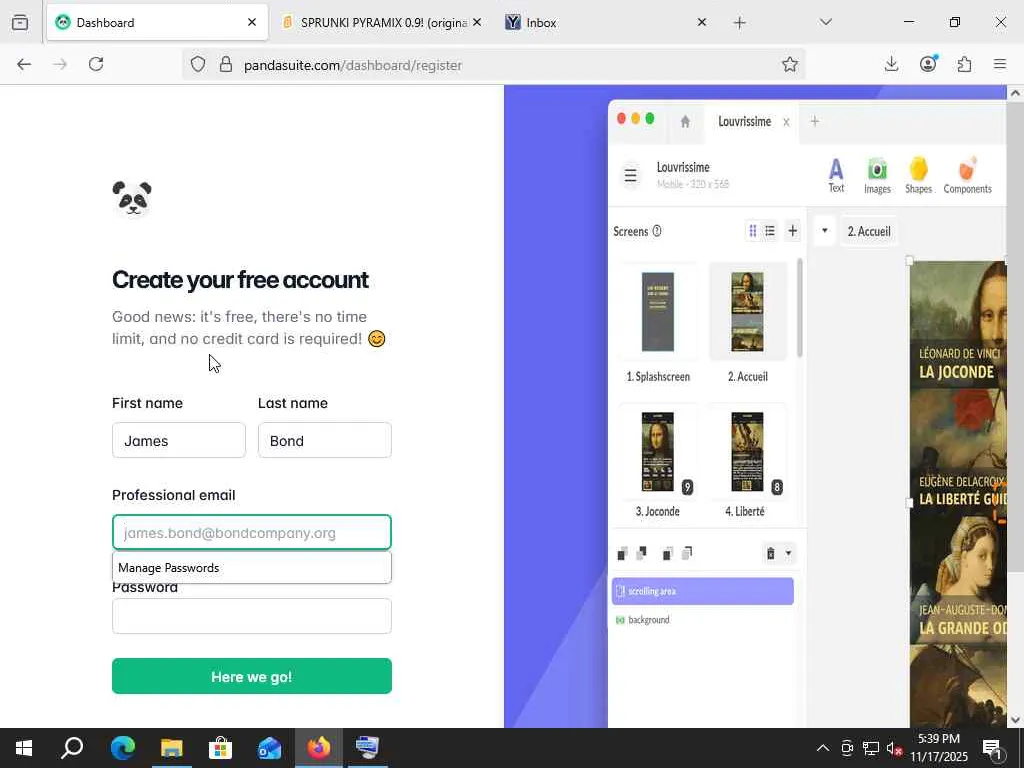Switch Screens panel to grid view

pyautogui.click(x=752, y=231)
